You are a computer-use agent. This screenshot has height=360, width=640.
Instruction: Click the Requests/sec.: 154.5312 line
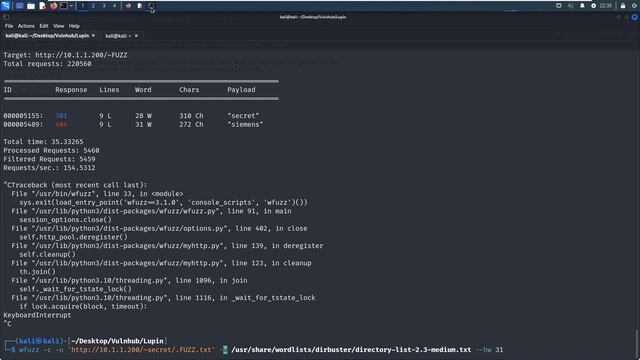pyautogui.click(x=49, y=168)
